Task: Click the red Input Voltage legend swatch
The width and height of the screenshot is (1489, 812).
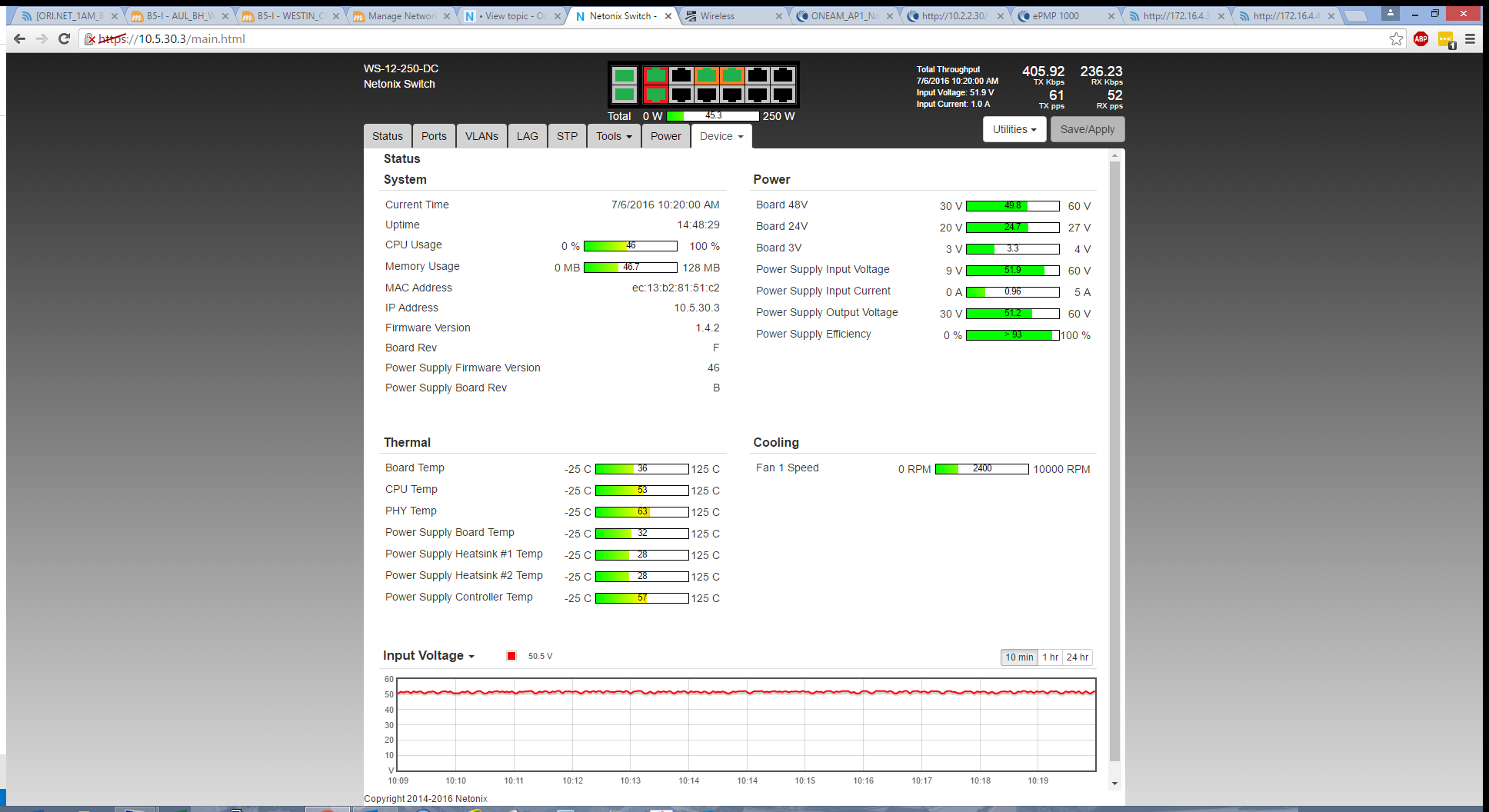Action: point(511,656)
